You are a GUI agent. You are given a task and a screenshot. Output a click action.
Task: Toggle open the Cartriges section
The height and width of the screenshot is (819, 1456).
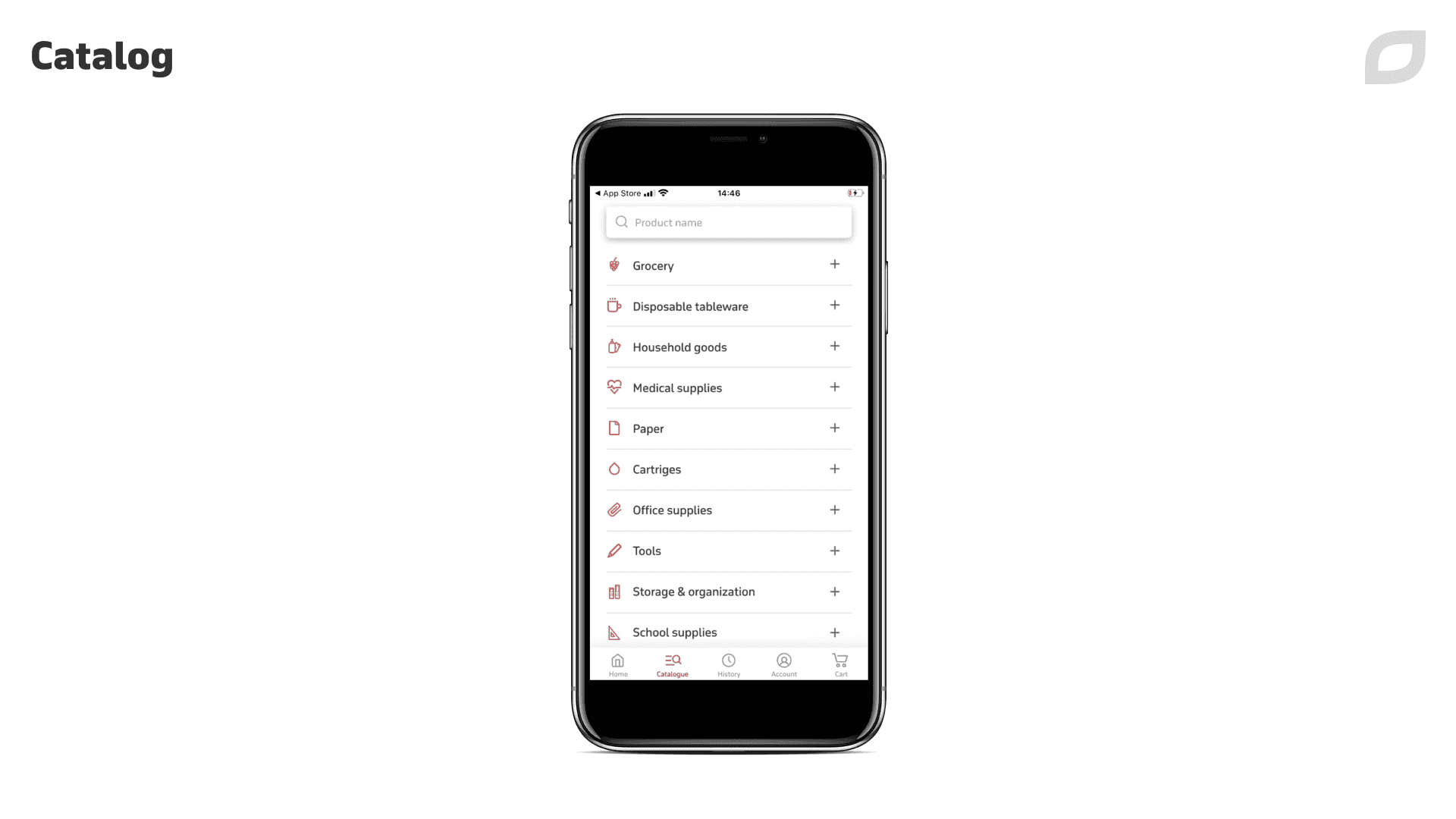[834, 468]
